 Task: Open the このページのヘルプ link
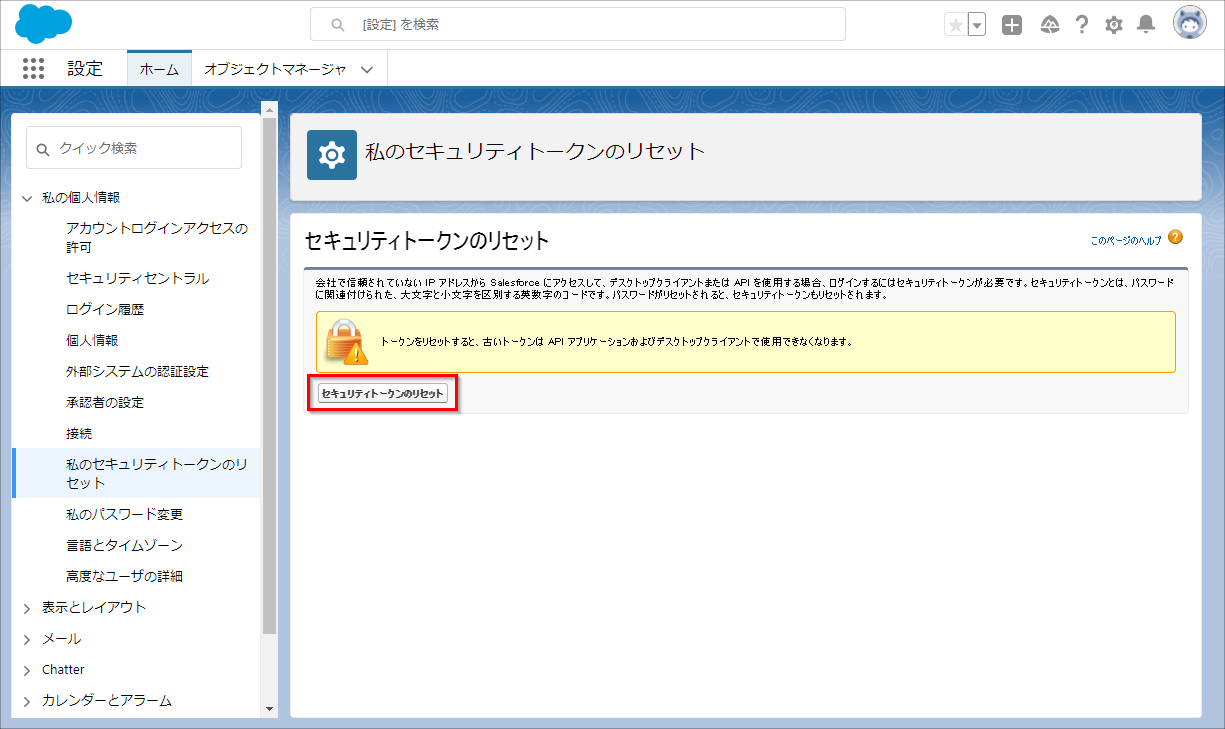[1126, 241]
